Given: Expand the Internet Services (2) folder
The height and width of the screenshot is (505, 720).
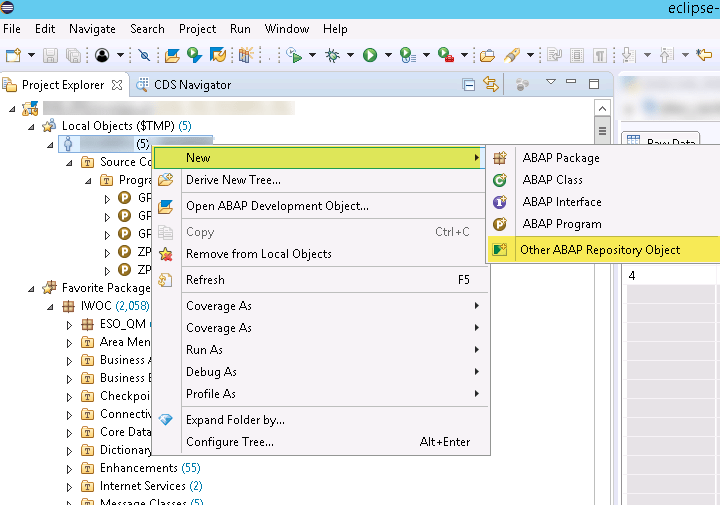Looking at the screenshot, I should tap(69, 487).
